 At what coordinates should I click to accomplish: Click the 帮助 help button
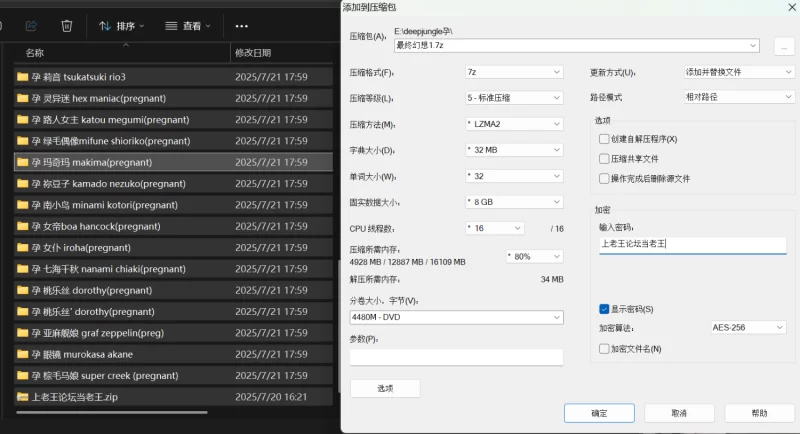point(759,413)
